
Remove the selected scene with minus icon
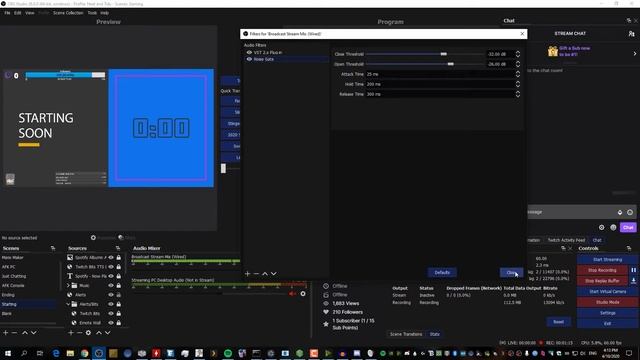click(14, 333)
